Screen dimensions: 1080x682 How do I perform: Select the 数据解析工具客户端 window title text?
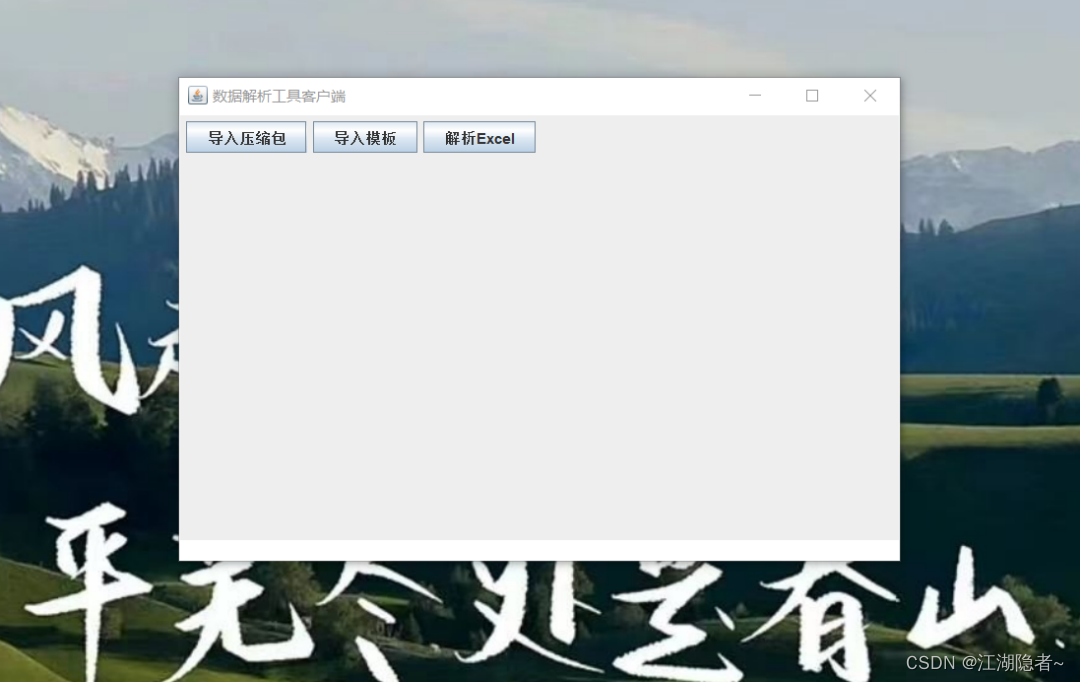279,96
